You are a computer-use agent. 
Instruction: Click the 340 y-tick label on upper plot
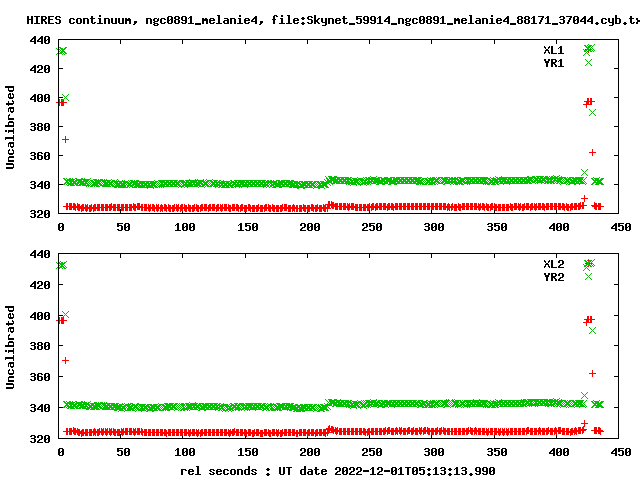click(x=40, y=185)
